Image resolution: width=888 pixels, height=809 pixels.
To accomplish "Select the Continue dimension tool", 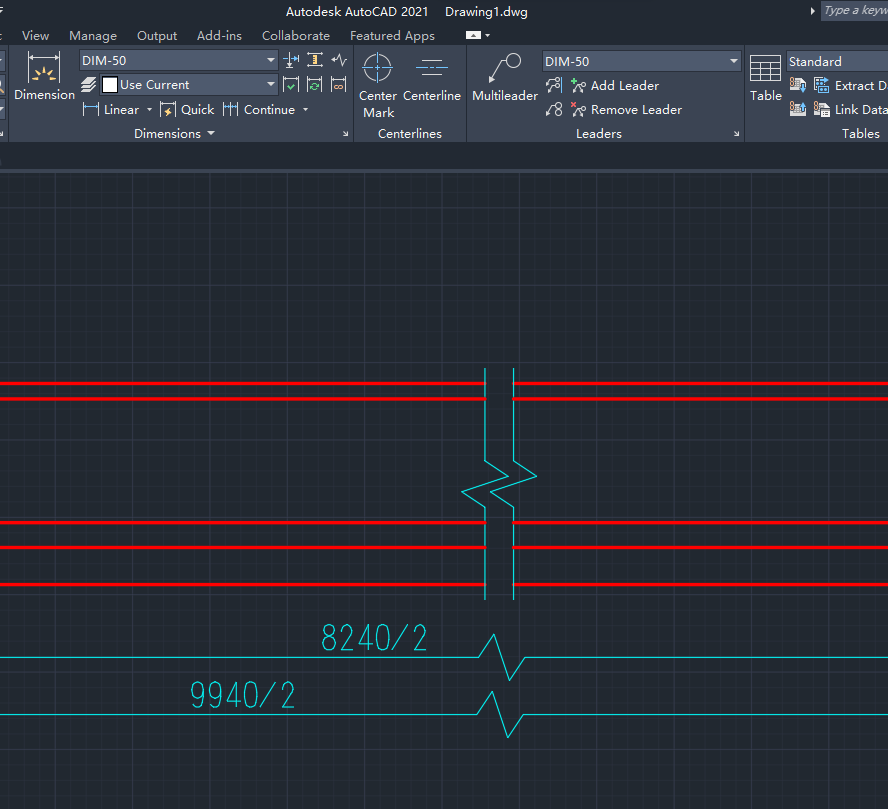I will (262, 109).
